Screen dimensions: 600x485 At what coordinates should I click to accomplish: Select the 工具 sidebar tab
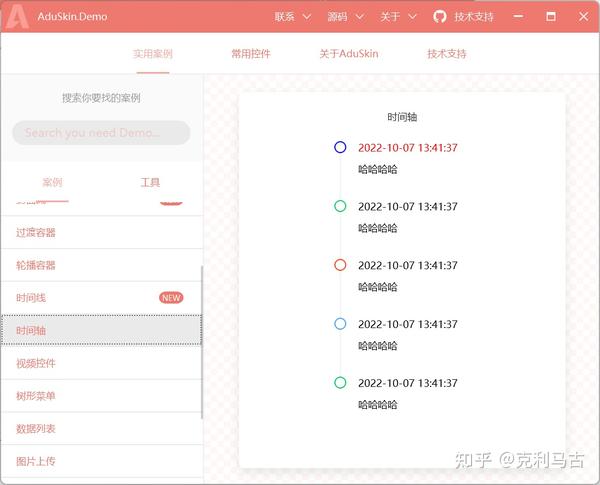click(x=150, y=182)
